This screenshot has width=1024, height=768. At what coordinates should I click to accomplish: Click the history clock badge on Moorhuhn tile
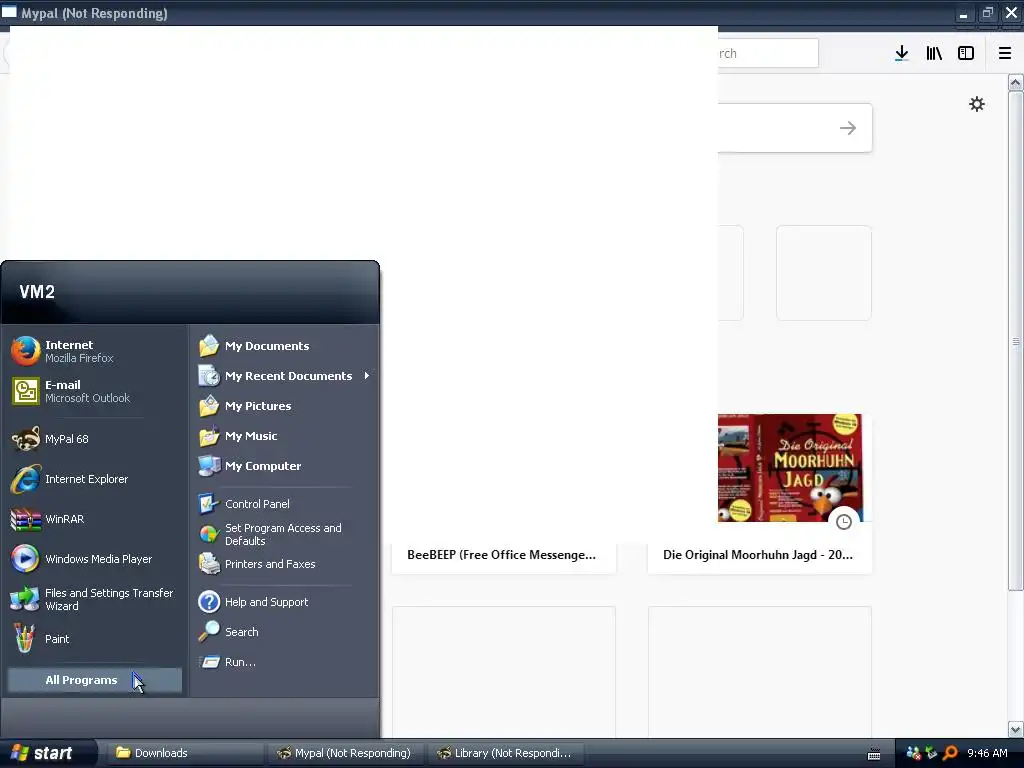(844, 522)
